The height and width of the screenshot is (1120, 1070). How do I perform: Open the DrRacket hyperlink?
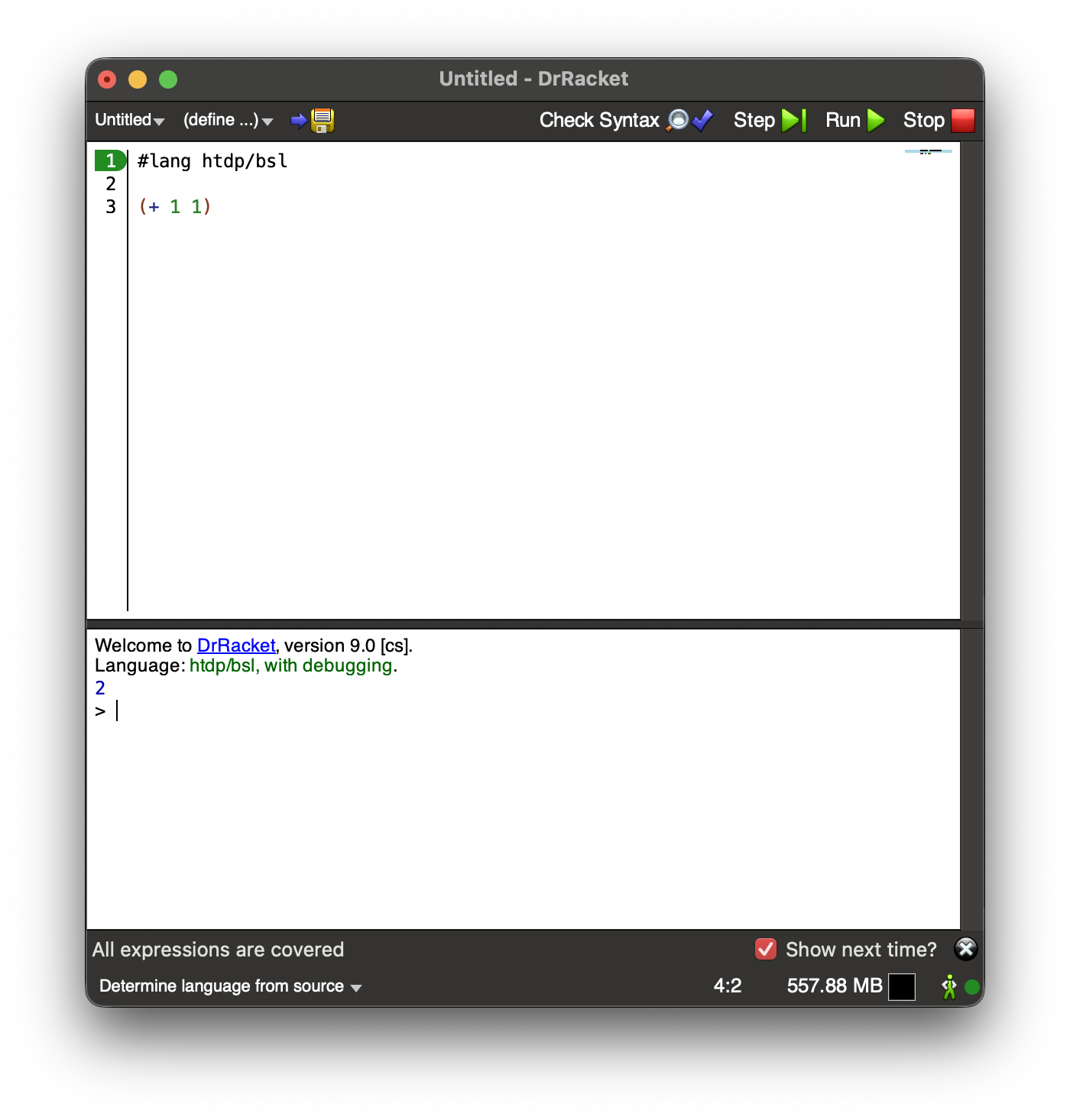(x=235, y=646)
